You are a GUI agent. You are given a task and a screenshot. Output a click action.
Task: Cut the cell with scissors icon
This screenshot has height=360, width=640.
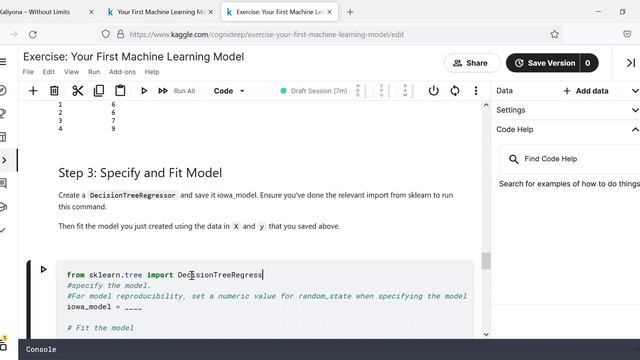(x=77, y=91)
